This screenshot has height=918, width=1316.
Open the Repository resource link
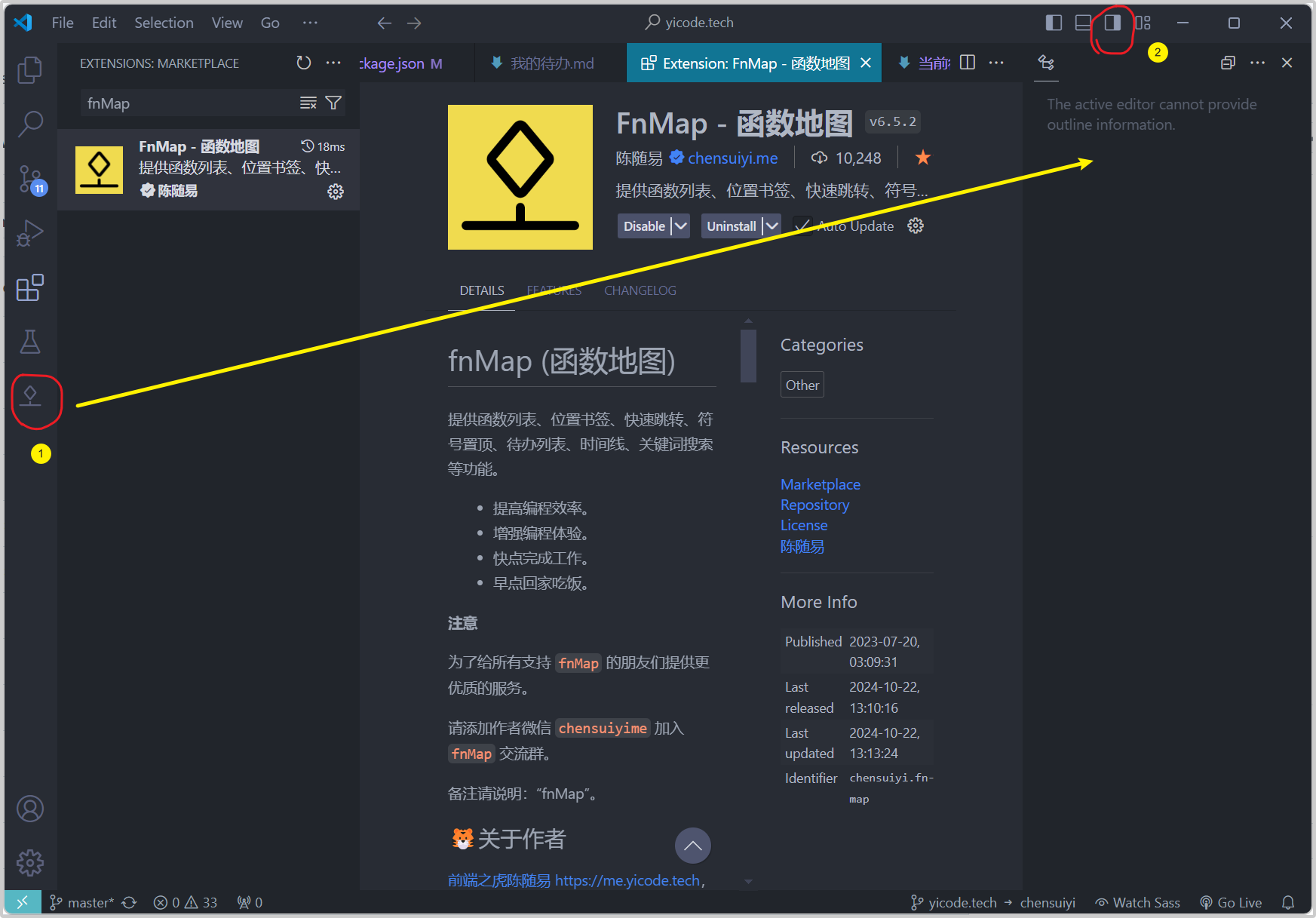[814, 505]
